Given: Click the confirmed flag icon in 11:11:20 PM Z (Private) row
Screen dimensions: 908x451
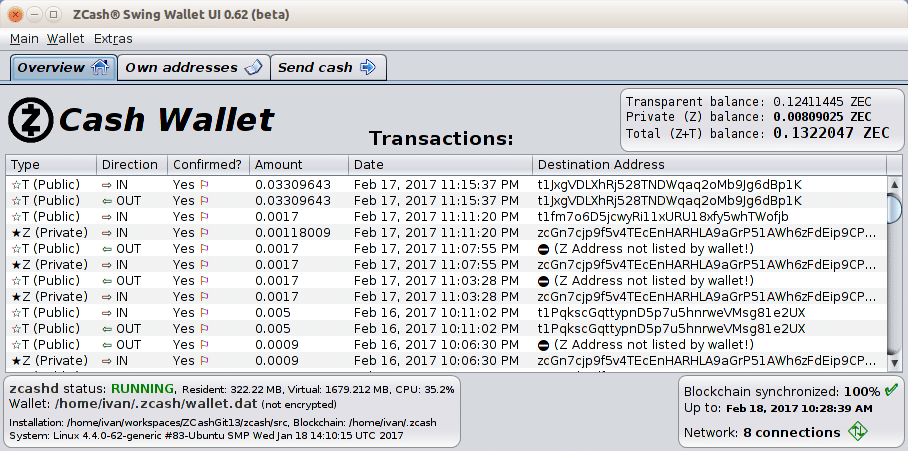Looking at the screenshot, I should [x=203, y=233].
